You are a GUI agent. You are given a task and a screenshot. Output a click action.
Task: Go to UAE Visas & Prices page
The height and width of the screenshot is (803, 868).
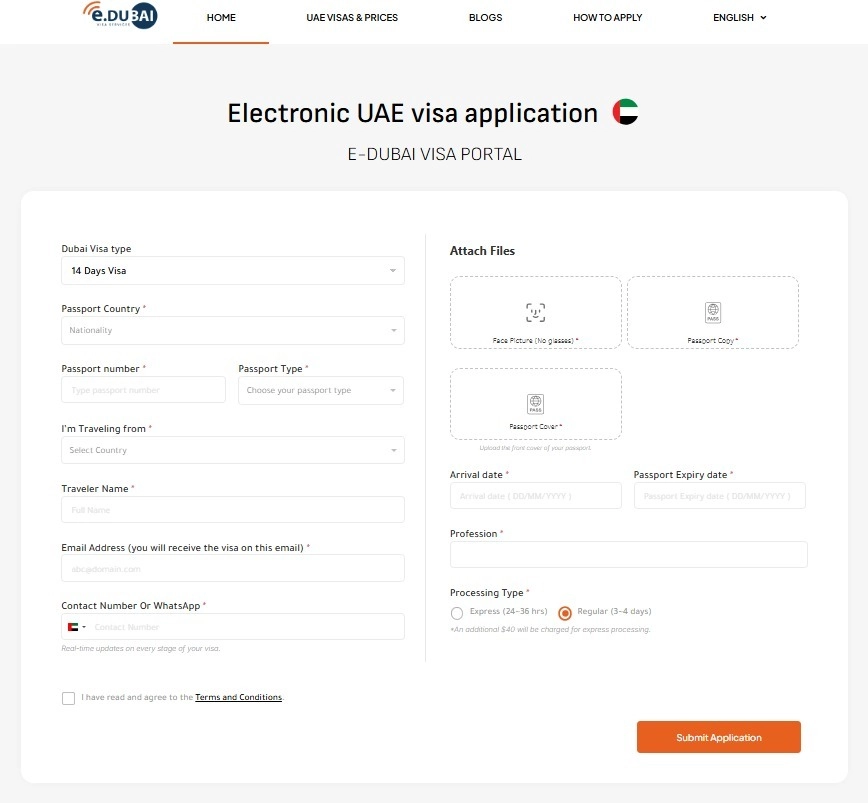tap(352, 18)
